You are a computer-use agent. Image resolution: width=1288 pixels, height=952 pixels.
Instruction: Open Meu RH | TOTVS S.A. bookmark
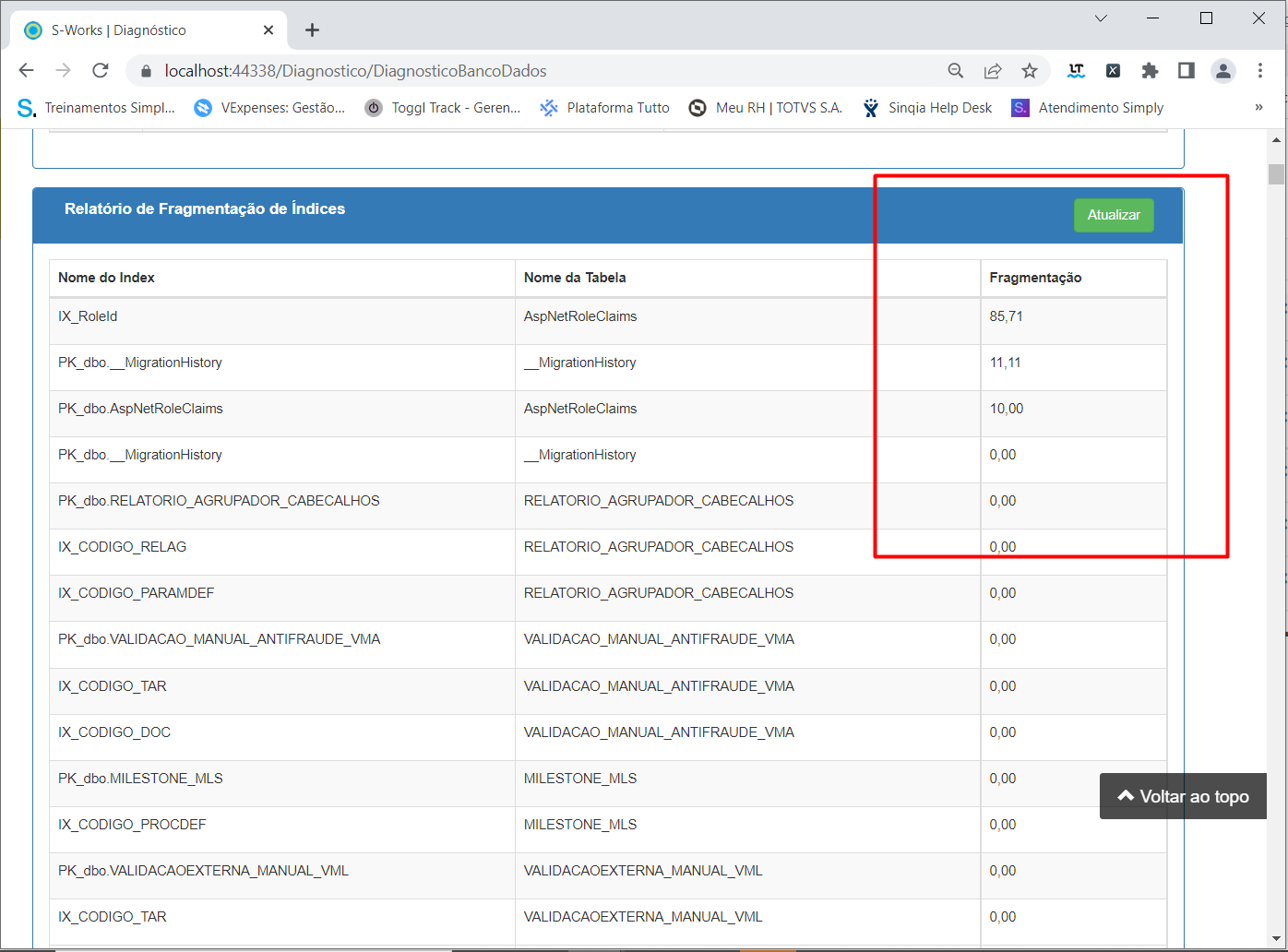(x=766, y=108)
